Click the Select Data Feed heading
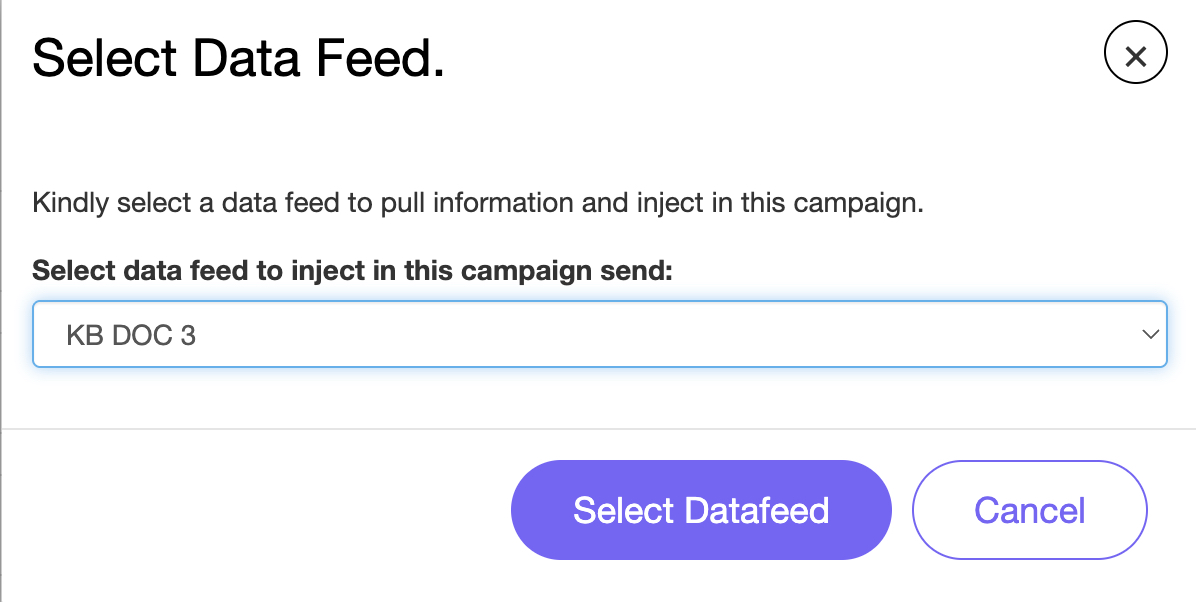Screen dimensions: 1196x602 (238, 58)
